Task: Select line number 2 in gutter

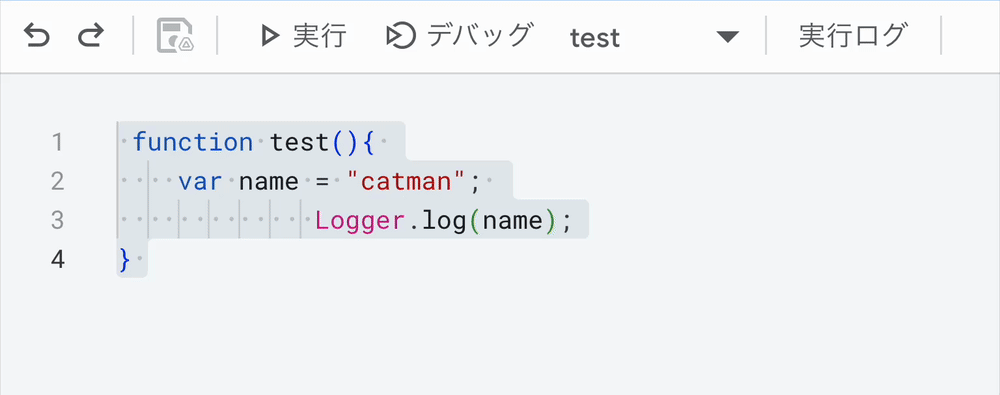Action: (57, 182)
